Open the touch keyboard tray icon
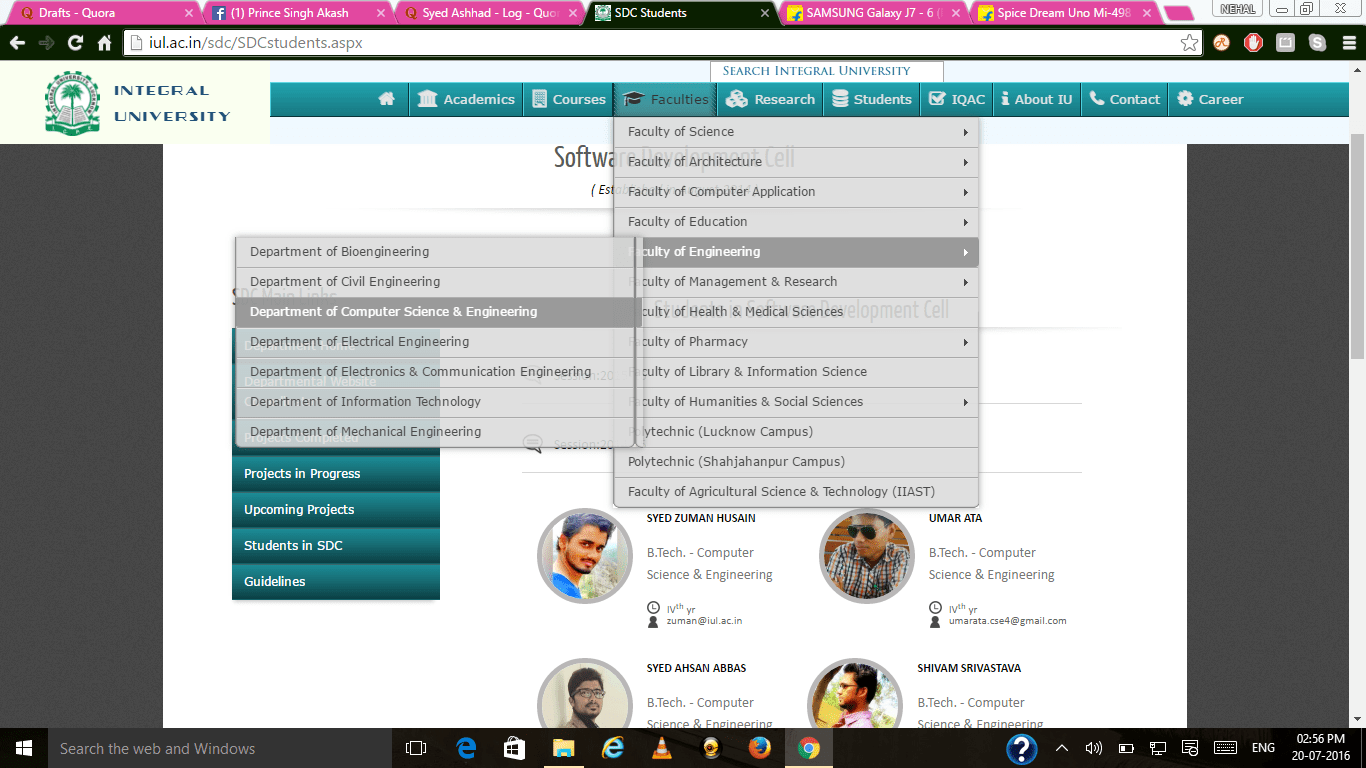 click(x=1225, y=748)
